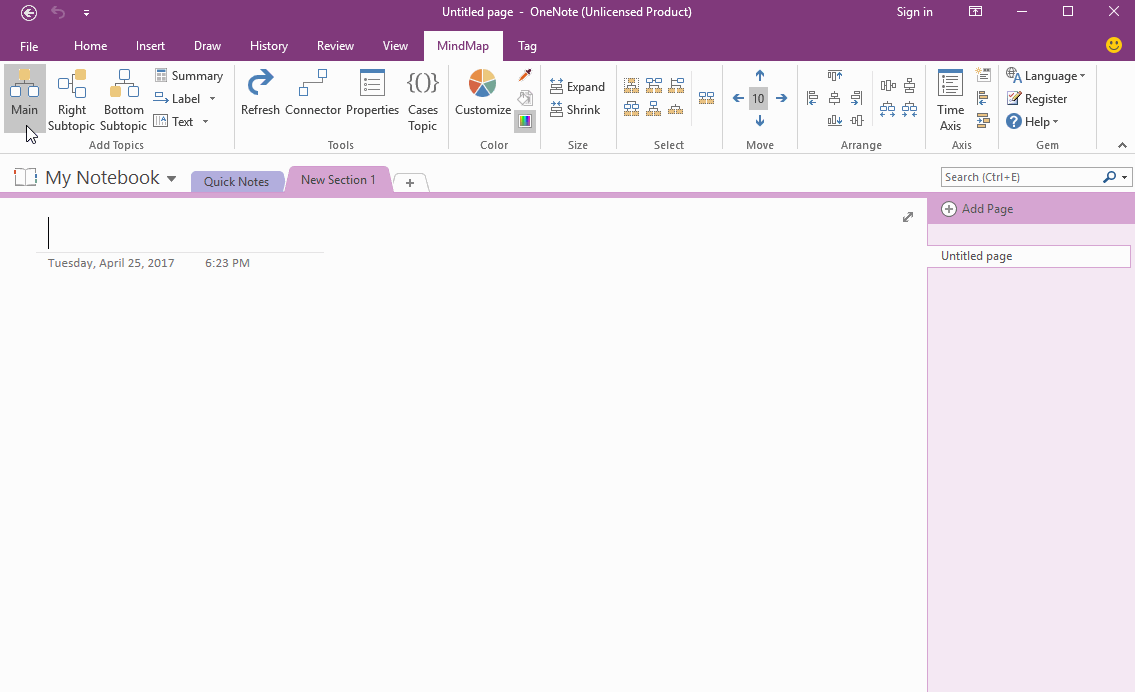This screenshot has height=692, width=1135.
Task: Customize the Quick Access Toolbar
Action: tap(86, 12)
